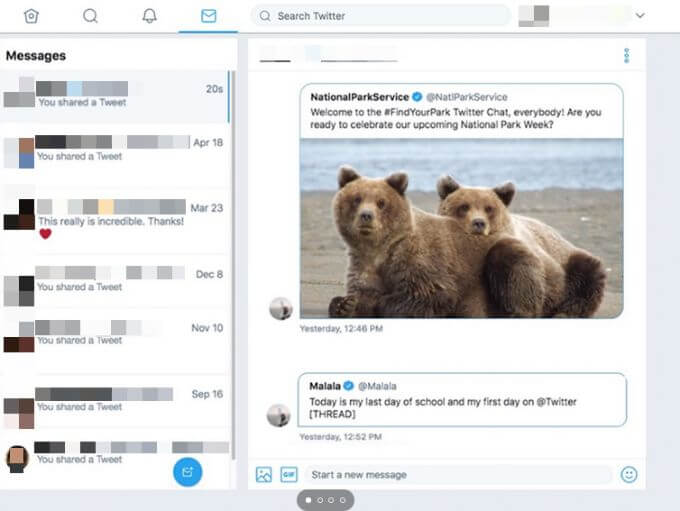Open the GIF picker
The height and width of the screenshot is (511, 680).
coord(289,475)
